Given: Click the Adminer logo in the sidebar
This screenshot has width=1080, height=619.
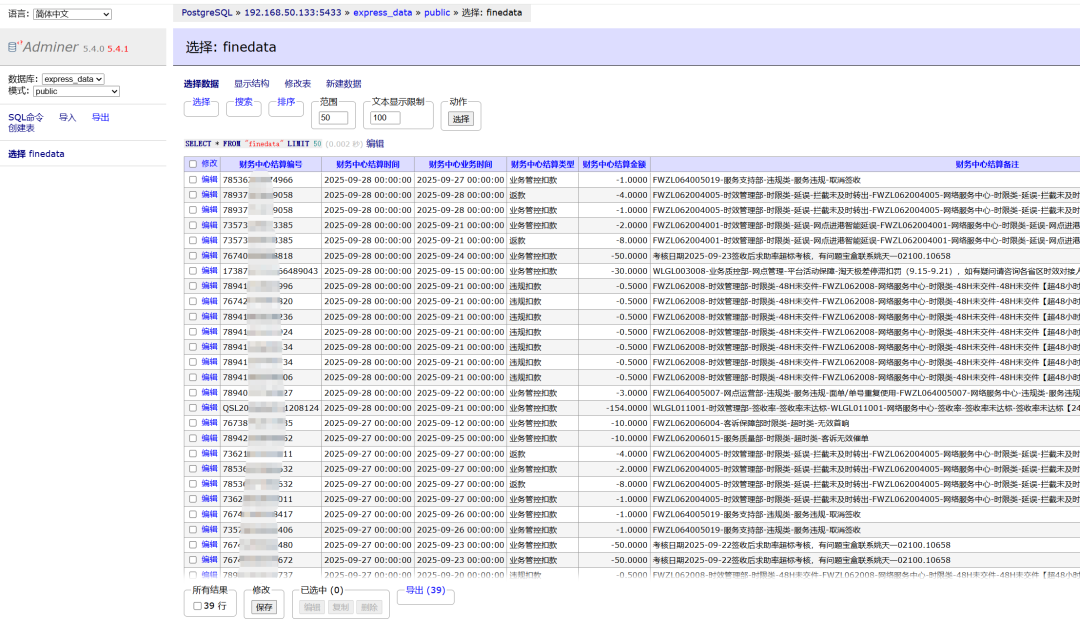Looking at the screenshot, I should (x=43, y=47).
